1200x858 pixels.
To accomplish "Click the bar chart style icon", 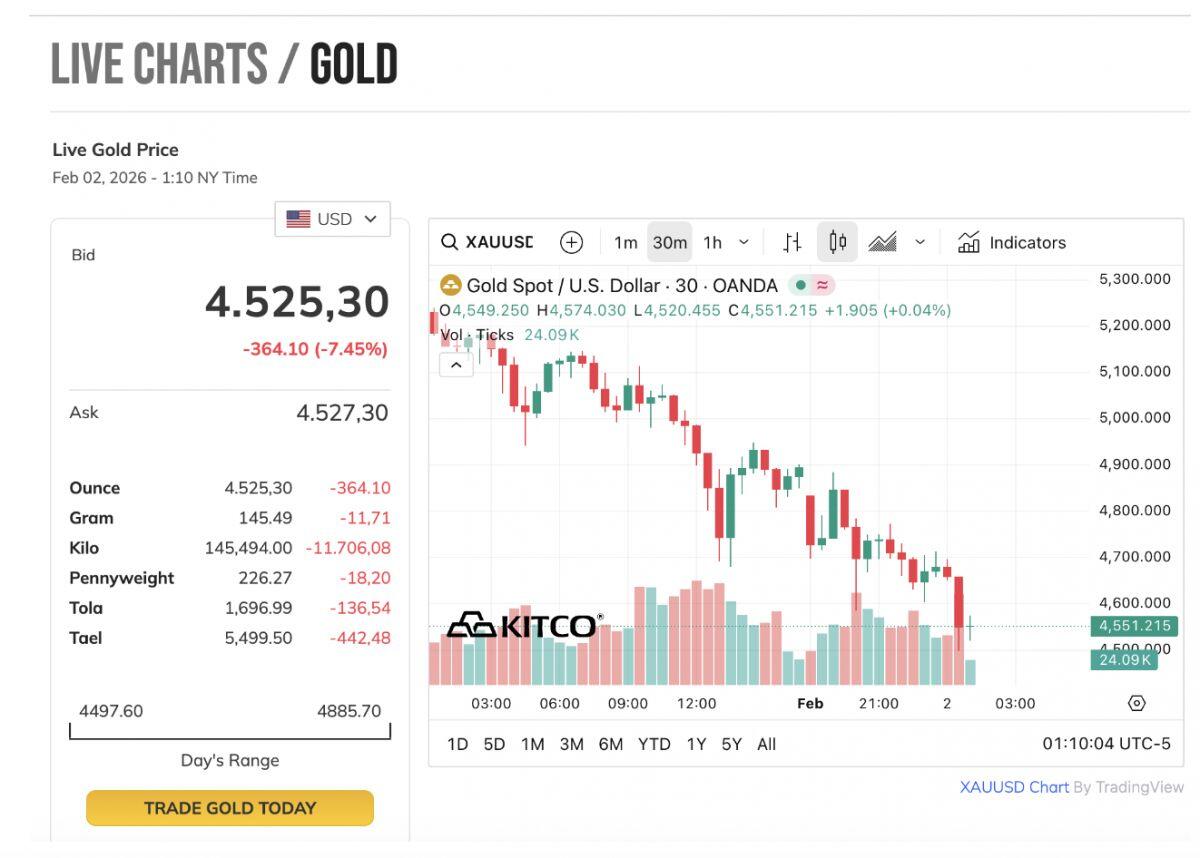I will tap(791, 241).
